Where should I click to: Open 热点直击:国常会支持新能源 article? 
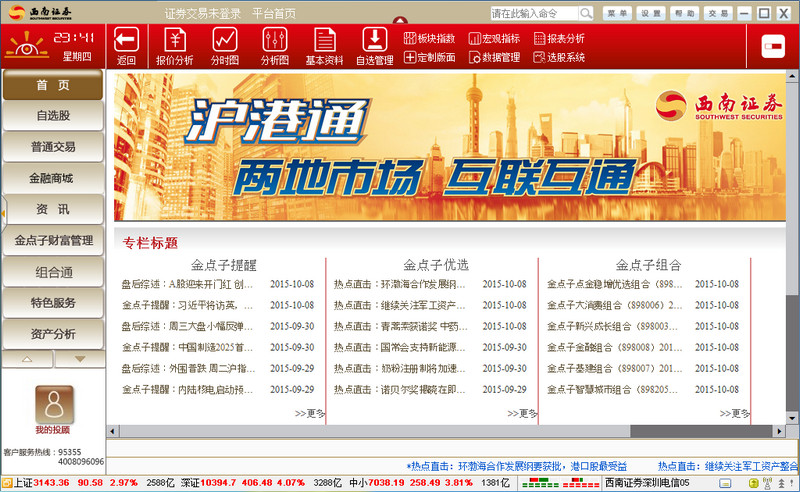click(399, 348)
